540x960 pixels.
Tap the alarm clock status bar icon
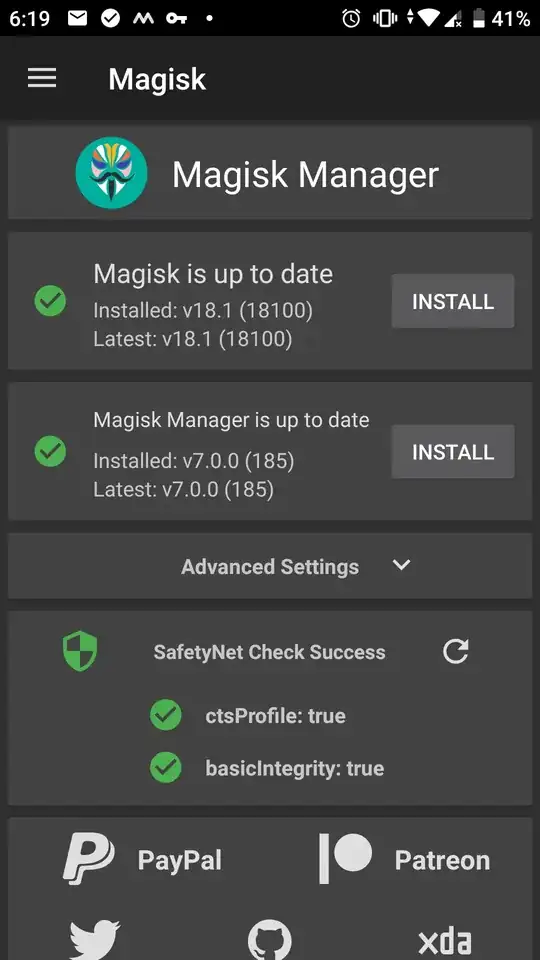point(351,18)
